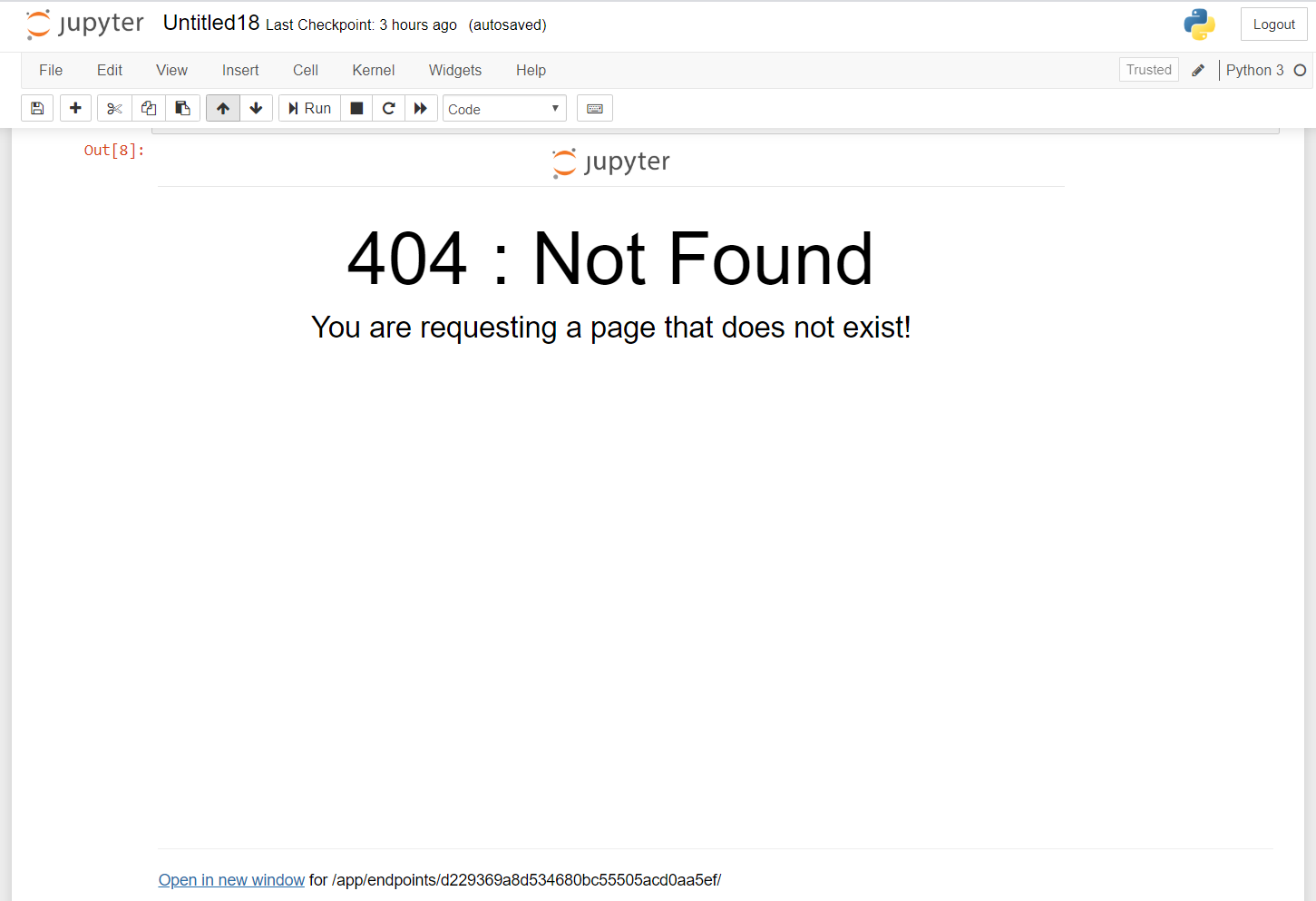Cut selected cells with scissors icon
Image resolution: width=1316 pixels, height=901 pixels.
[114, 108]
